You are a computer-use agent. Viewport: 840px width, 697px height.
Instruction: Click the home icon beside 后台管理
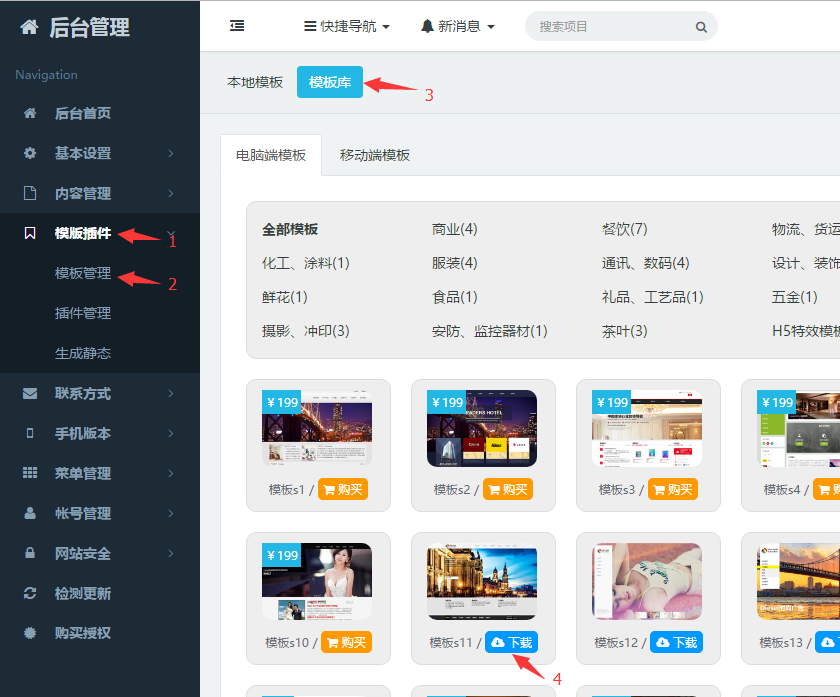(x=30, y=28)
